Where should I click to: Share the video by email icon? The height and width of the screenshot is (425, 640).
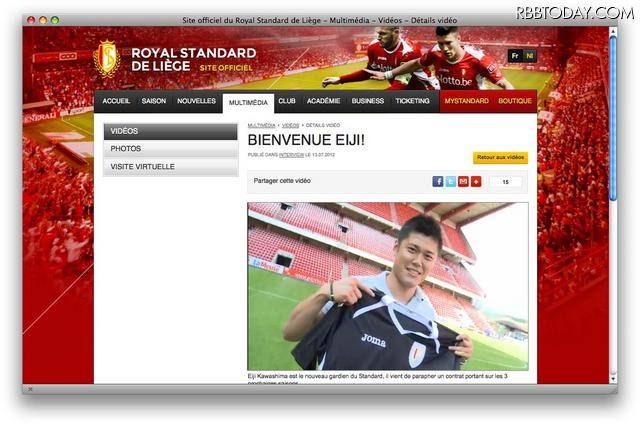point(463,181)
